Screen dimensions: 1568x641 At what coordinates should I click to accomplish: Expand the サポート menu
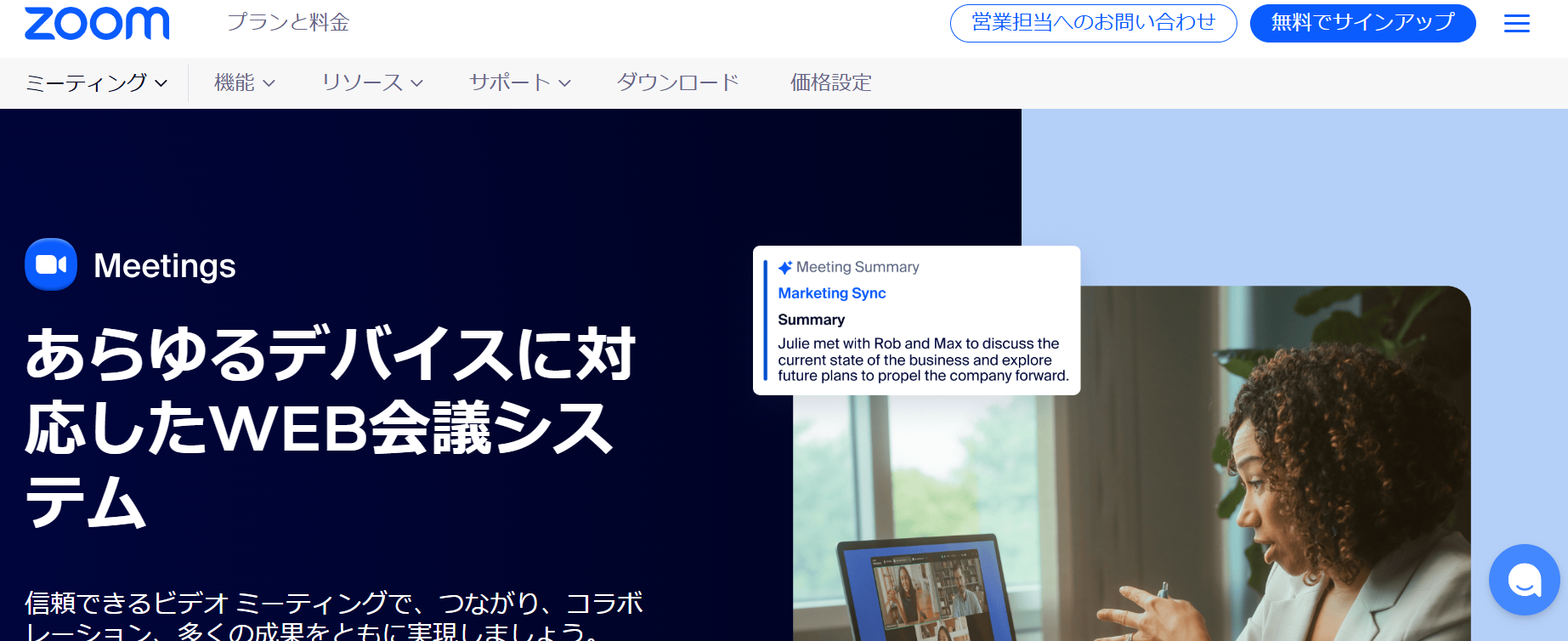click(520, 82)
